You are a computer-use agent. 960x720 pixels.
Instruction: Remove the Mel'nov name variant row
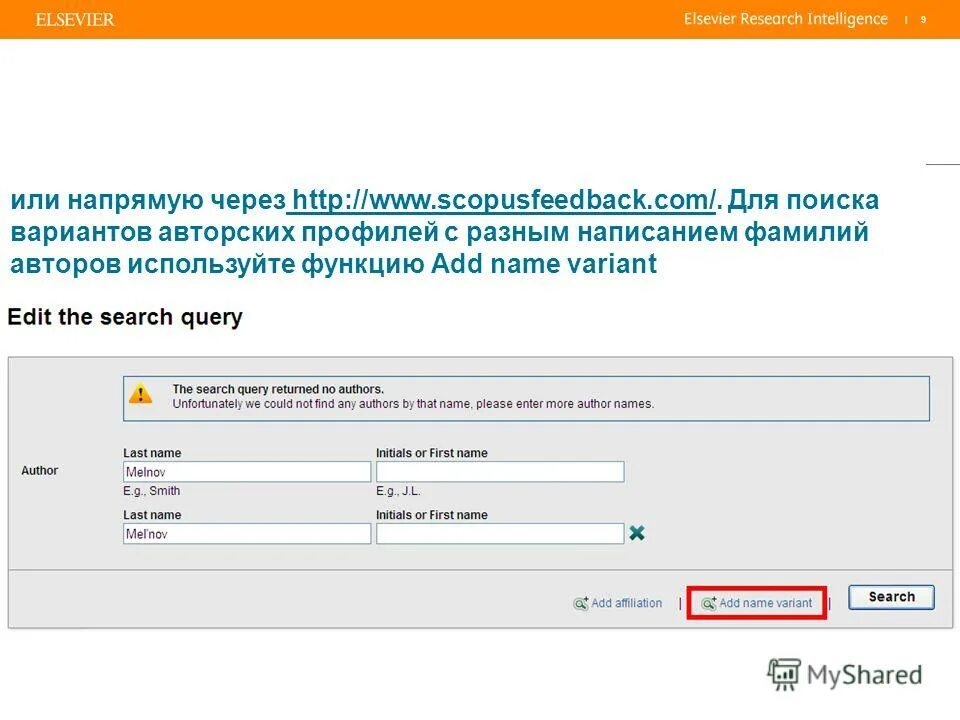point(637,533)
